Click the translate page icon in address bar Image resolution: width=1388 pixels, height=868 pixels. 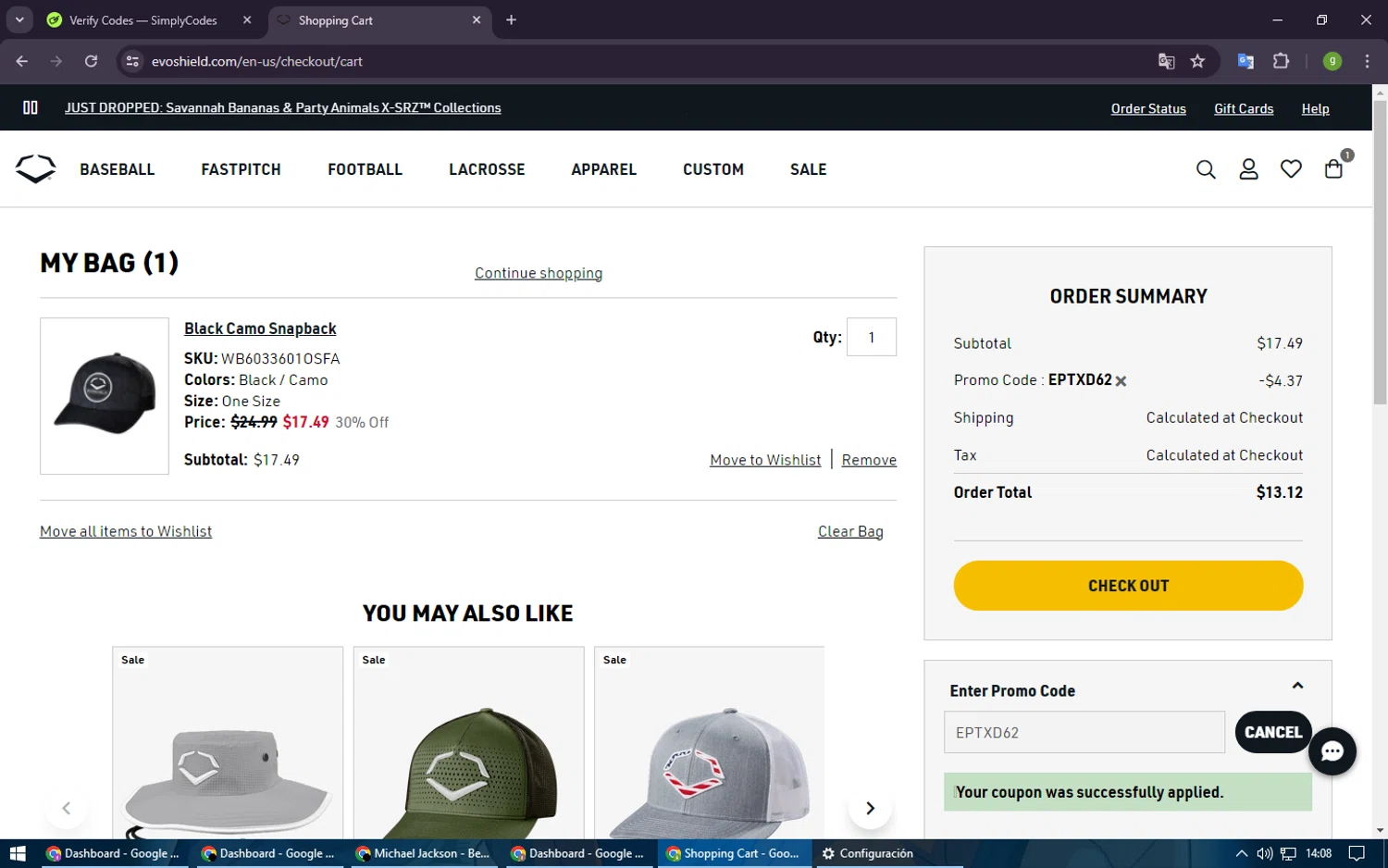1166,61
